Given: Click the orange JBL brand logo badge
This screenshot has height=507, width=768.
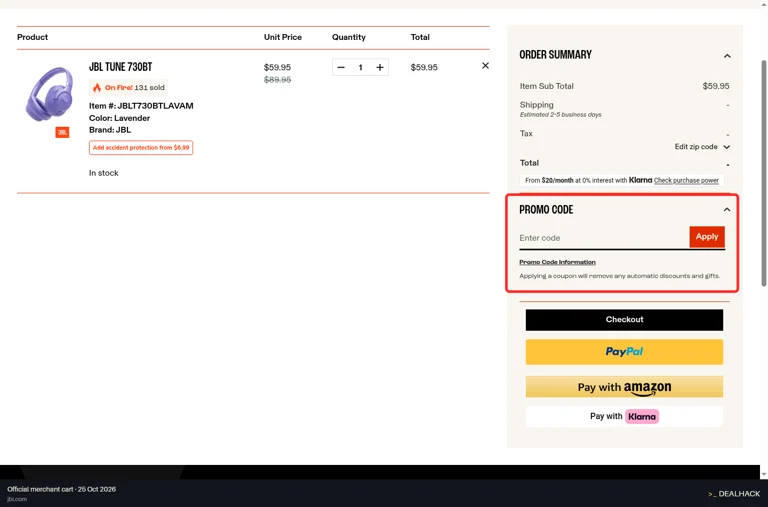Looking at the screenshot, I should point(62,132).
